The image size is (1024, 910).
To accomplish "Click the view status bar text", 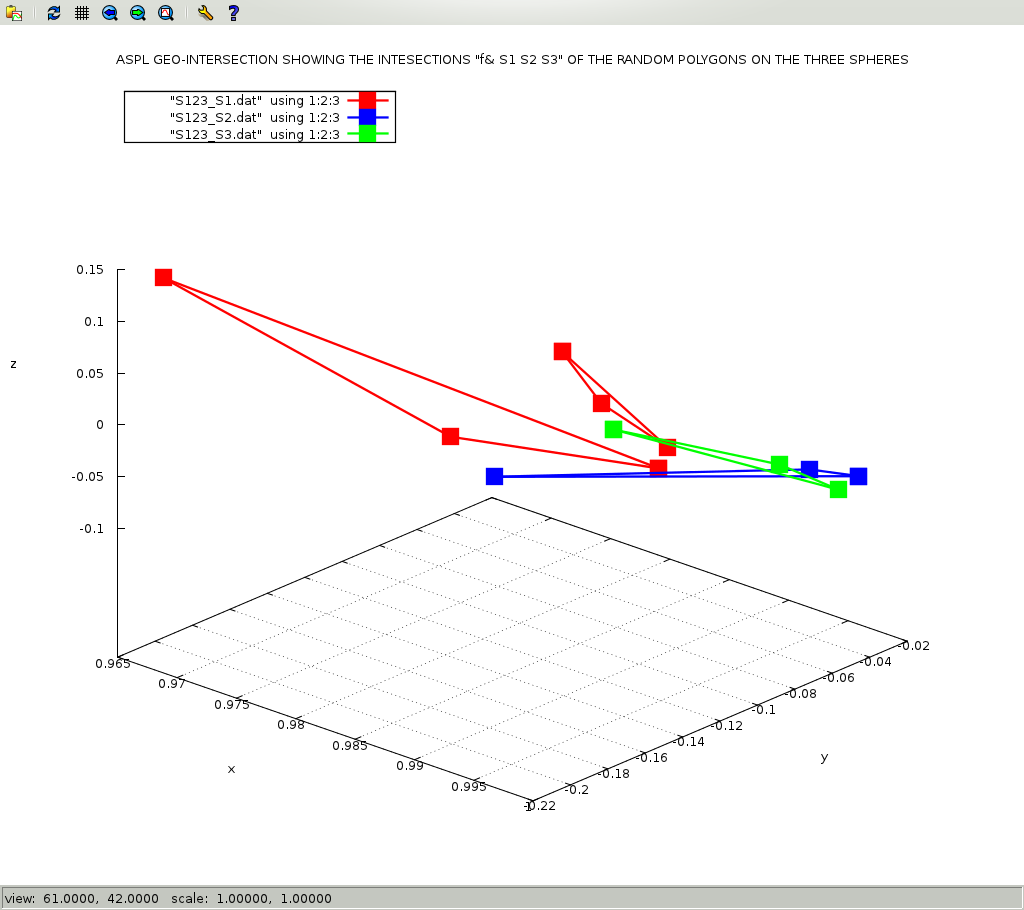I will (x=168, y=898).
